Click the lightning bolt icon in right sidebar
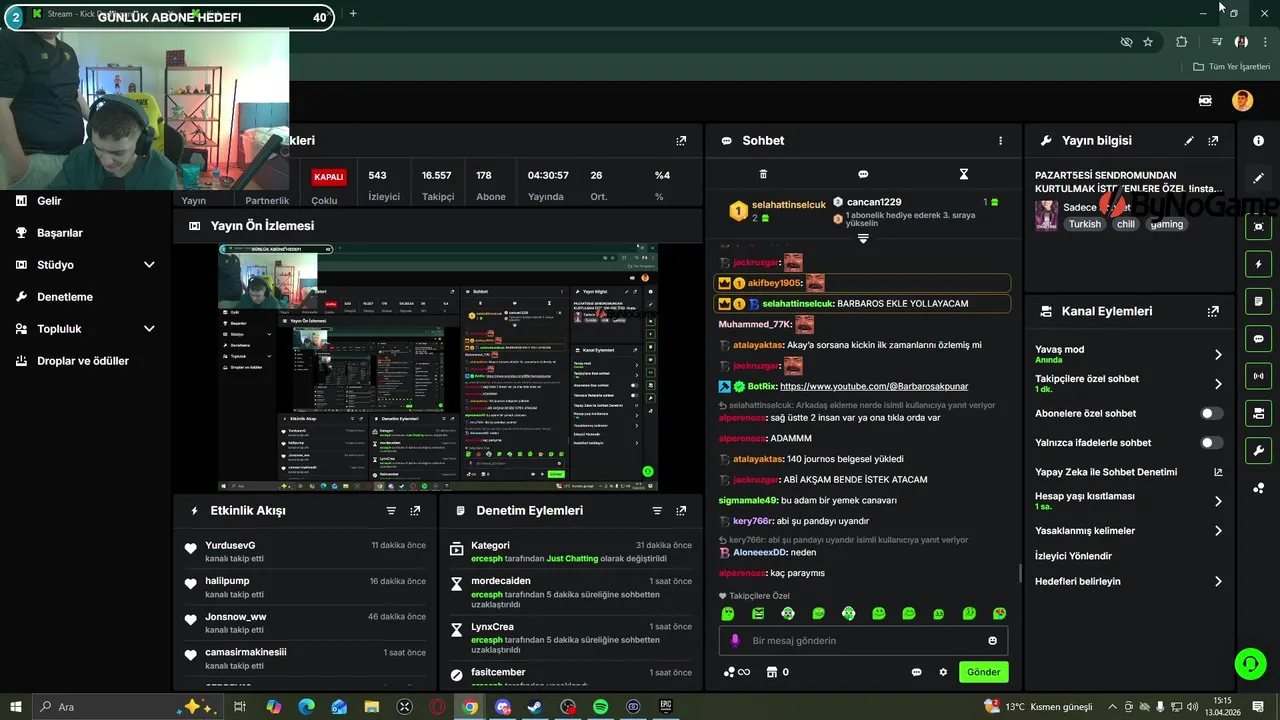This screenshot has width=1280, height=720. tap(1259, 264)
